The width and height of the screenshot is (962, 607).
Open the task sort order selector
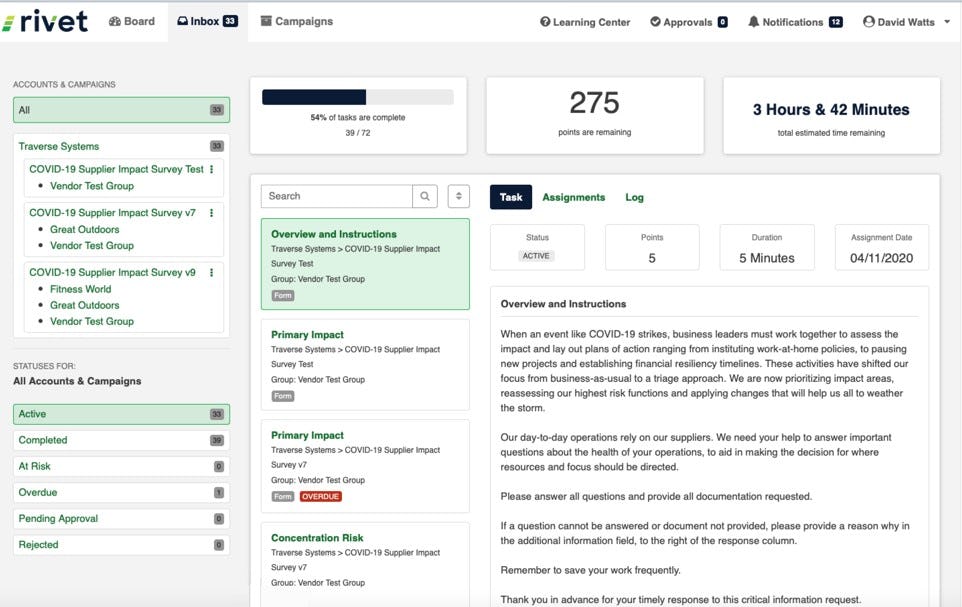[459, 196]
